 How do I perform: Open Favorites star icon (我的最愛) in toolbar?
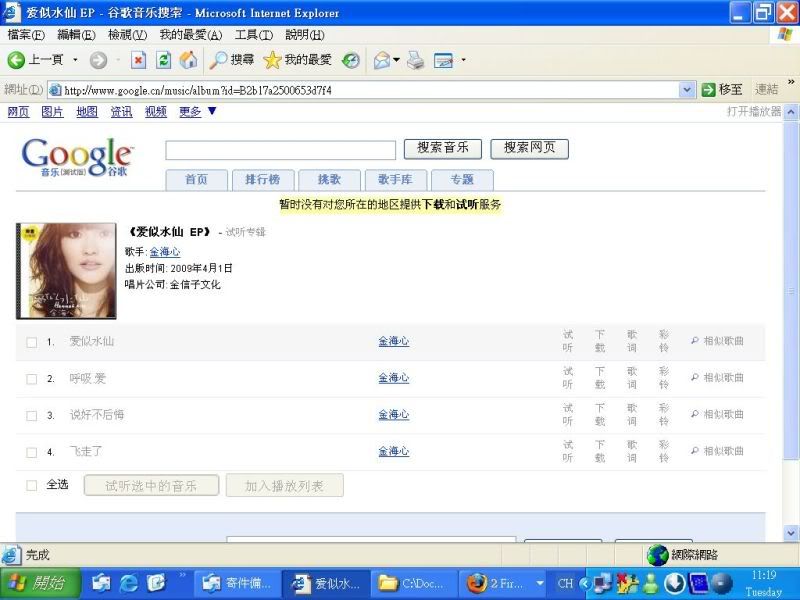pyautogui.click(x=272, y=60)
